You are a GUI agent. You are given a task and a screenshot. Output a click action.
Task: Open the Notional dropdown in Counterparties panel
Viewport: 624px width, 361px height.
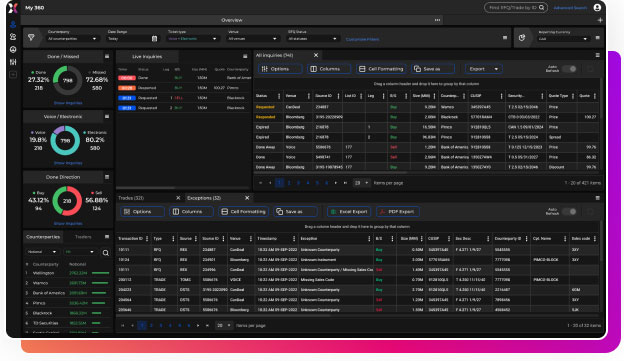tap(41, 252)
